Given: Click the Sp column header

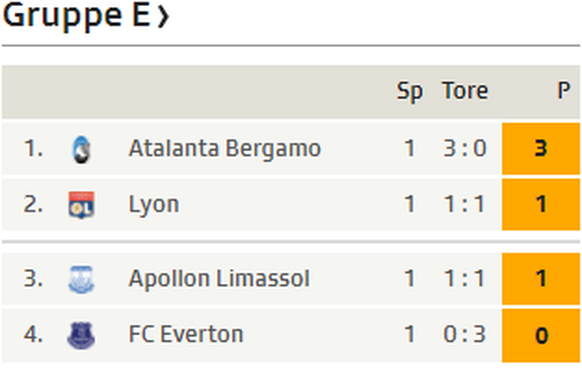Looking at the screenshot, I should (x=409, y=91).
